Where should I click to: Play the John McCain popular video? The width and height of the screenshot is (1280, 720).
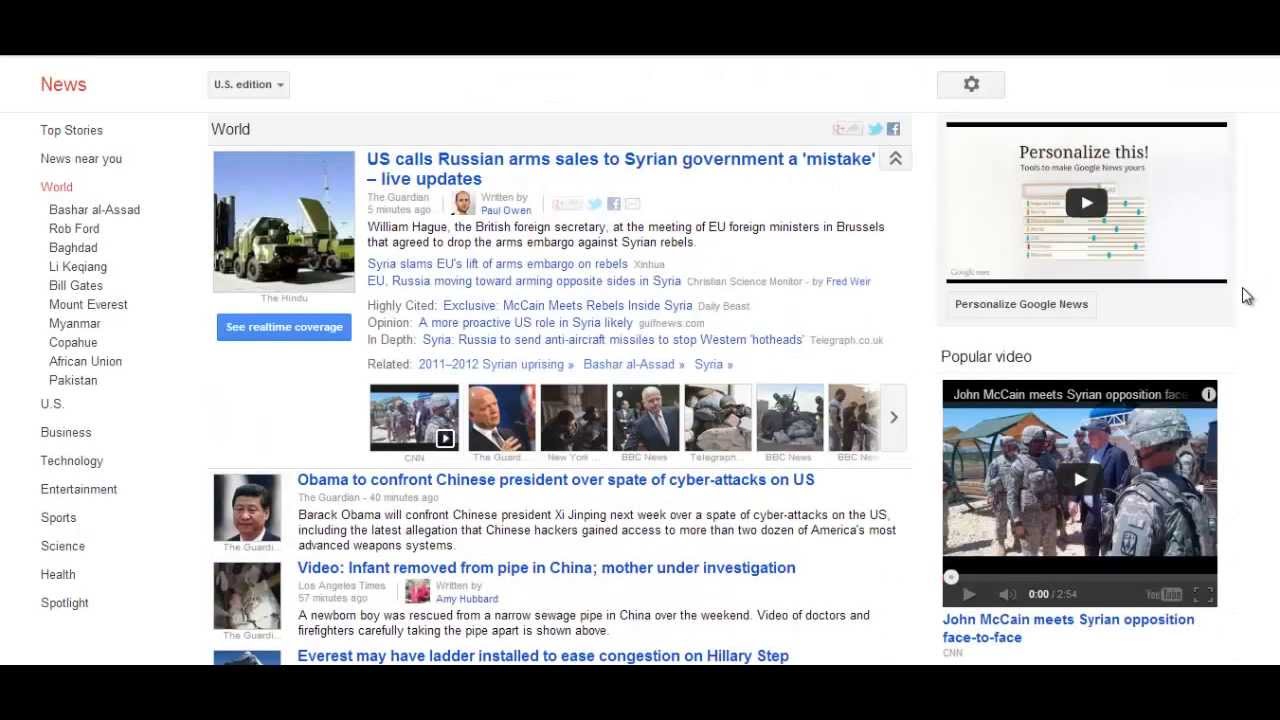(1080, 479)
